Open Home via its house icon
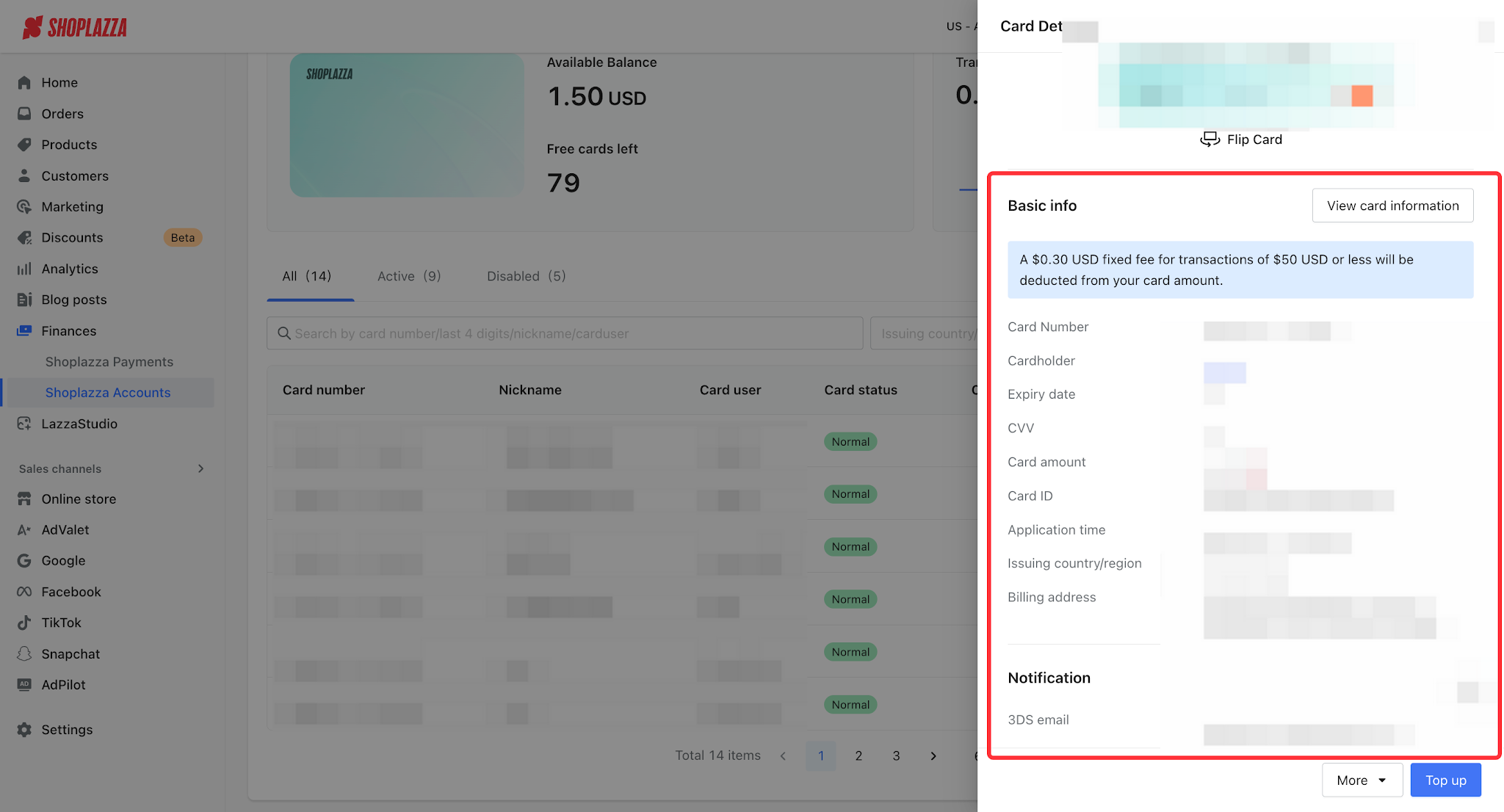1504x812 pixels. (24, 82)
